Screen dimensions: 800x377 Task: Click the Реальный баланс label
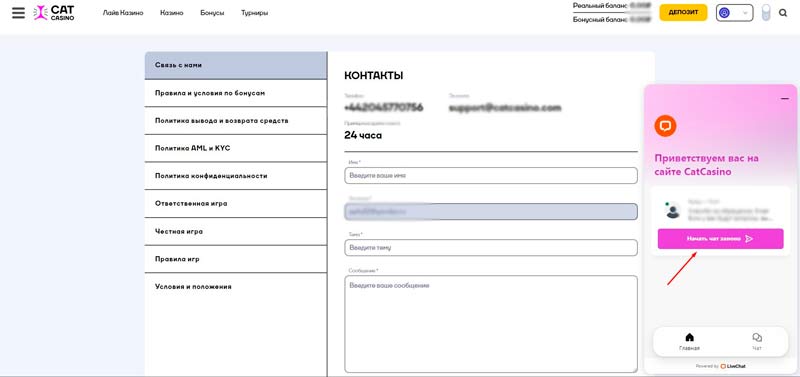pos(601,6)
